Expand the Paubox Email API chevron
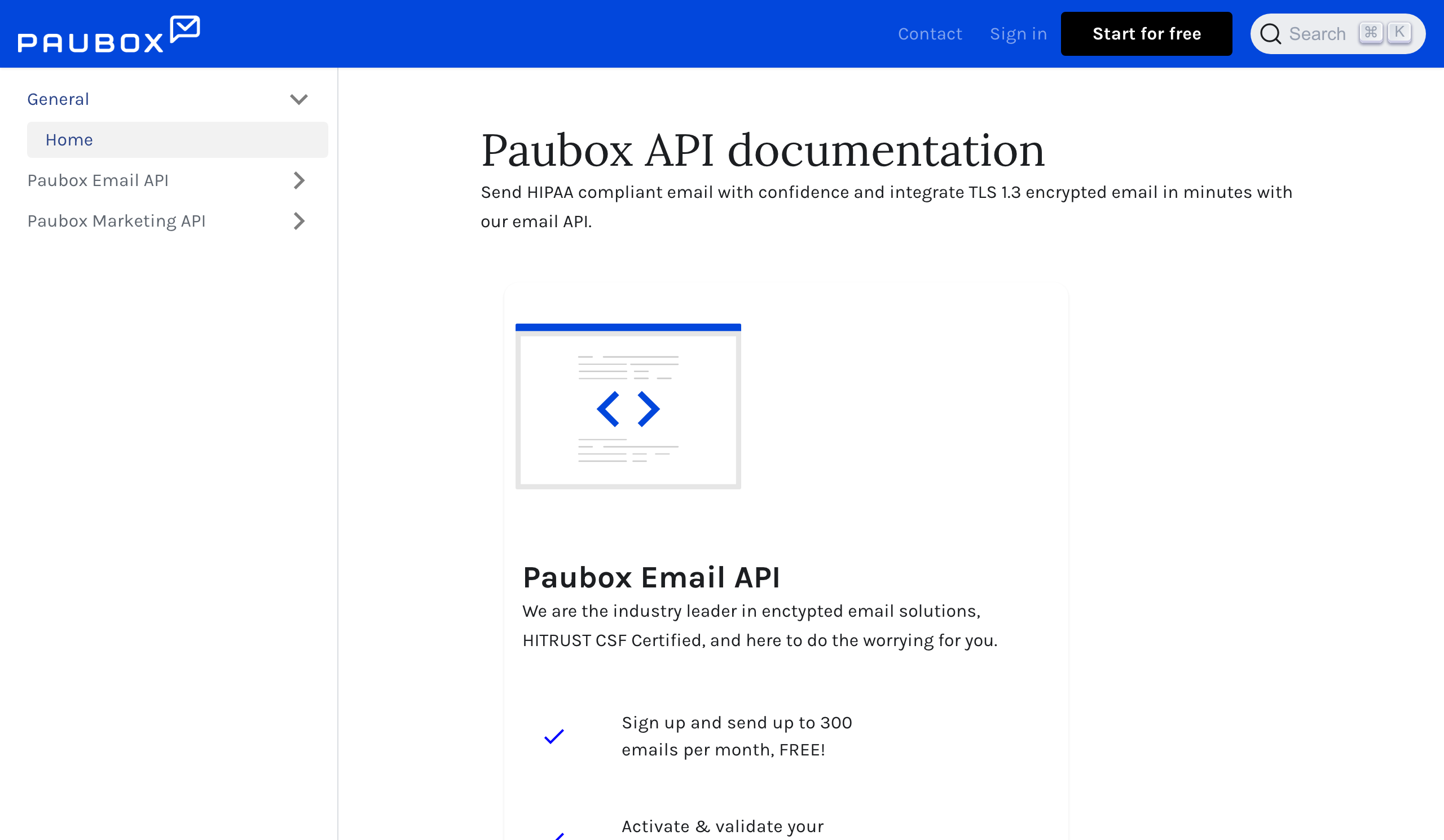1444x840 pixels. pyautogui.click(x=299, y=180)
